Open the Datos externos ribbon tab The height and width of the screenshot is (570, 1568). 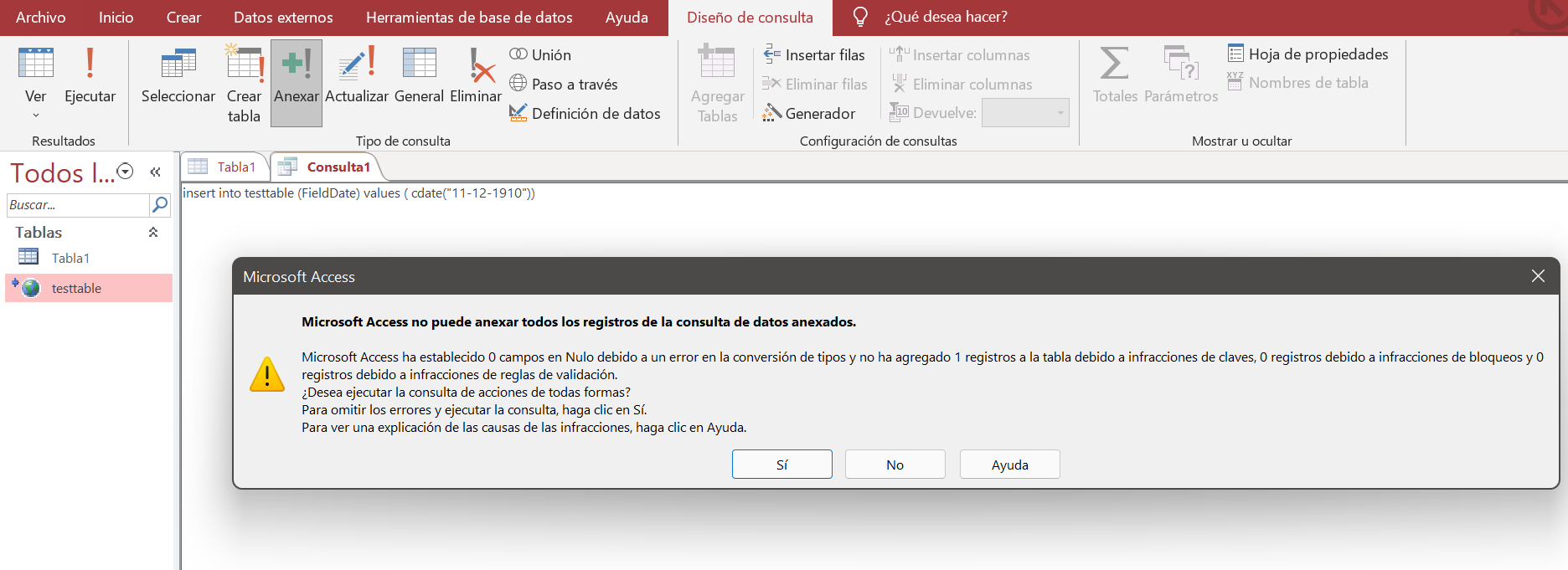click(283, 18)
